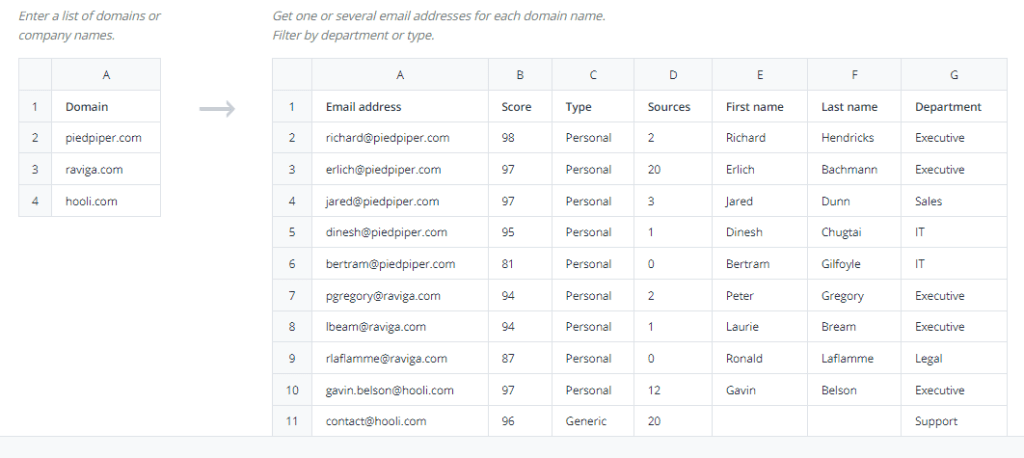Click the Hendricks last name cell
The width and height of the screenshot is (1024, 458).
[x=854, y=138]
